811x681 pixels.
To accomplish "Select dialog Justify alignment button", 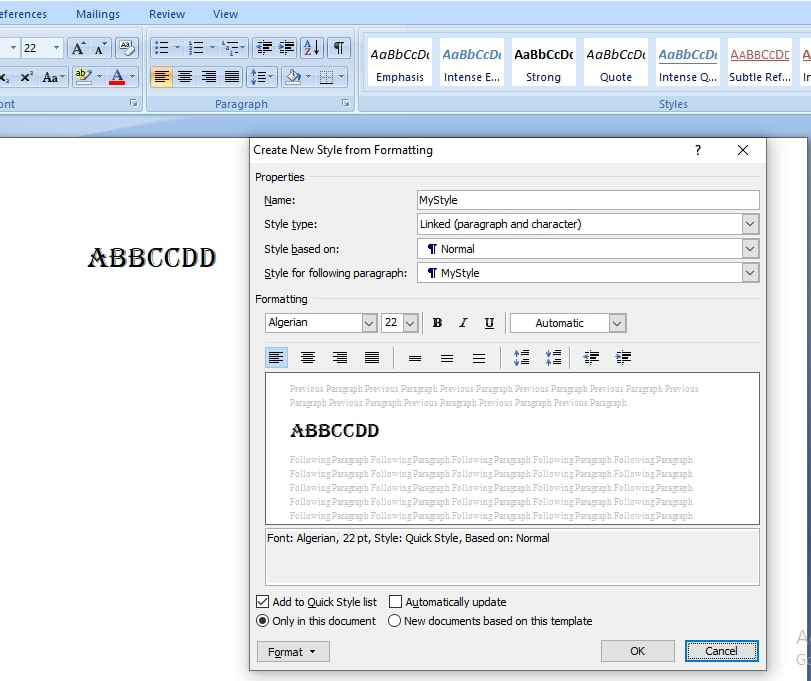I will pyautogui.click(x=372, y=358).
